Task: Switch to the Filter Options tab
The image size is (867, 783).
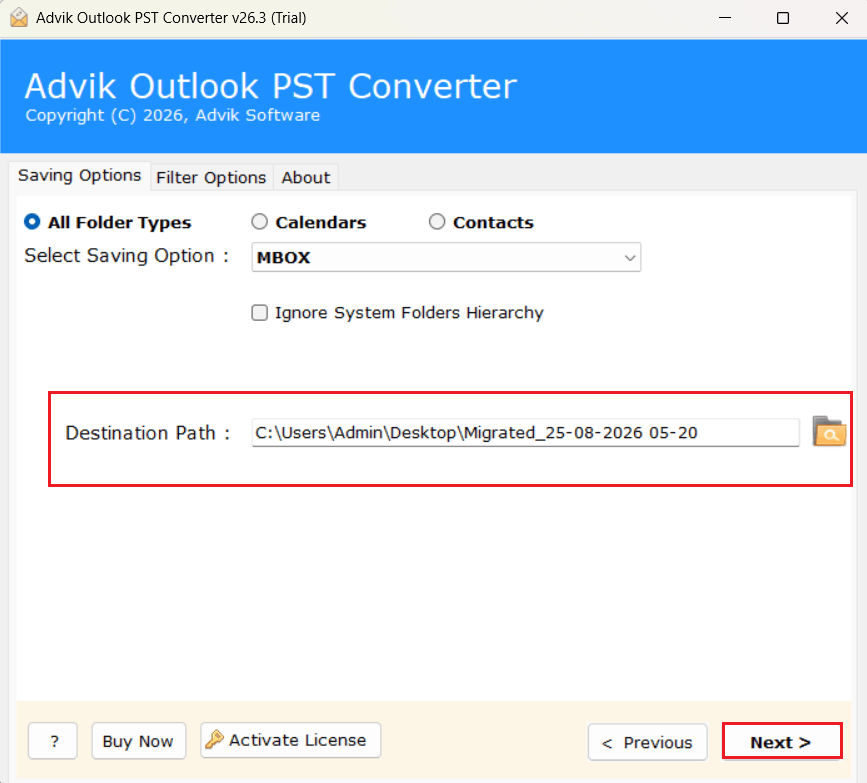Action: click(x=211, y=178)
